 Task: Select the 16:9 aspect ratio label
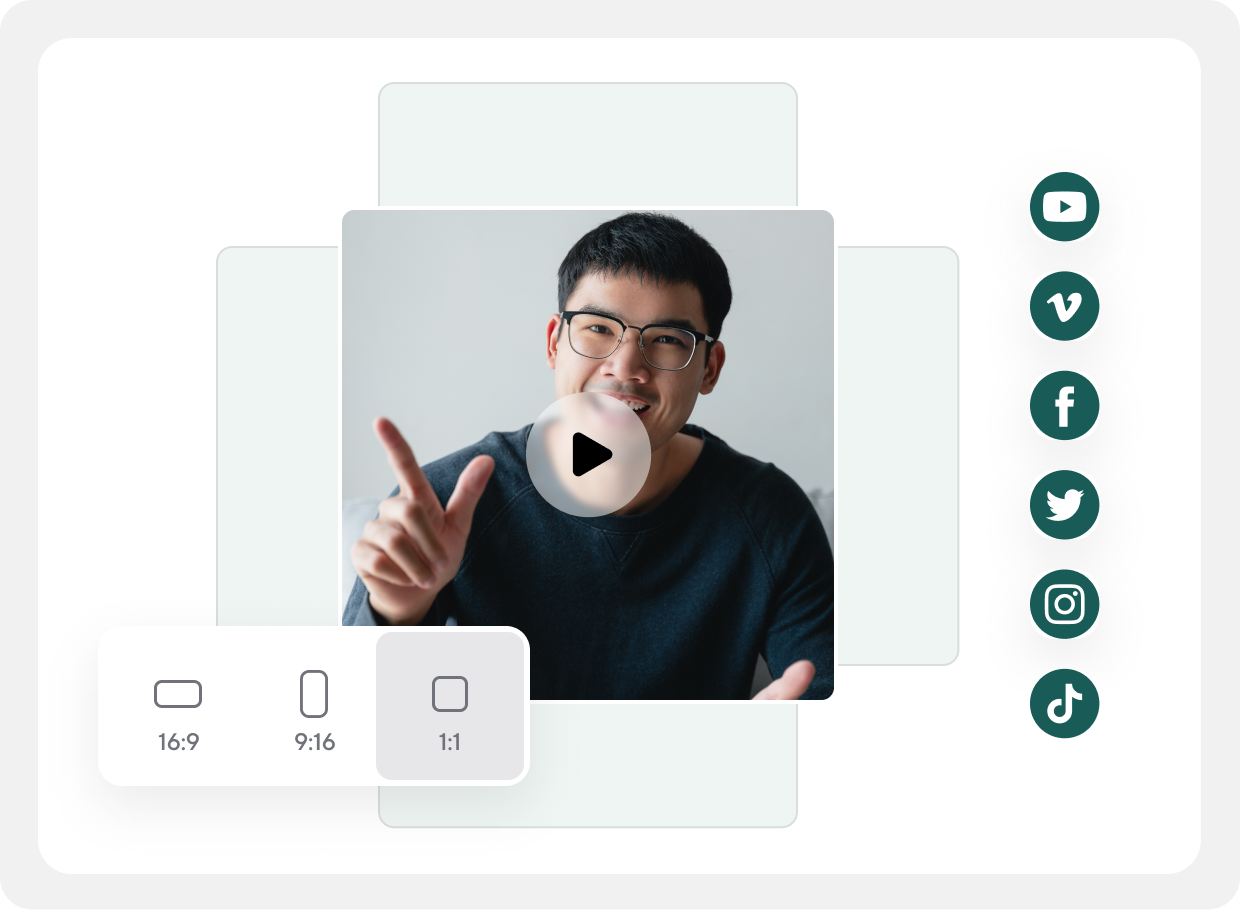point(178,743)
